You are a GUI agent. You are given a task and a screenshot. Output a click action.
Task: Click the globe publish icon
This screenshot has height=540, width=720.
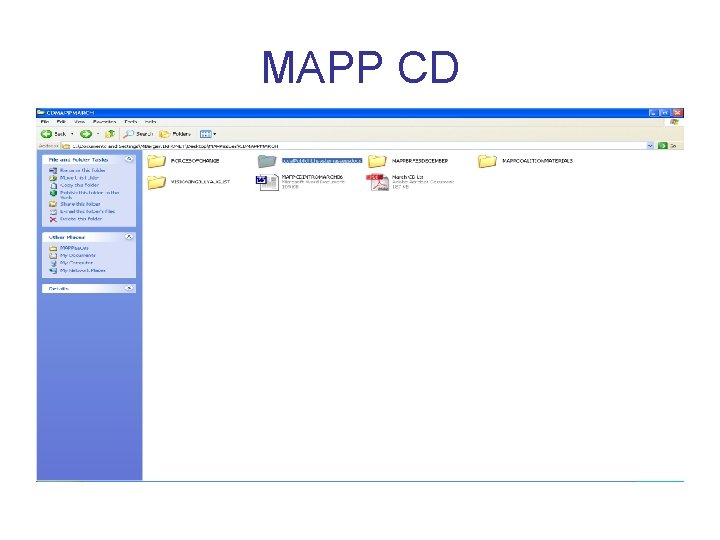(x=53, y=193)
